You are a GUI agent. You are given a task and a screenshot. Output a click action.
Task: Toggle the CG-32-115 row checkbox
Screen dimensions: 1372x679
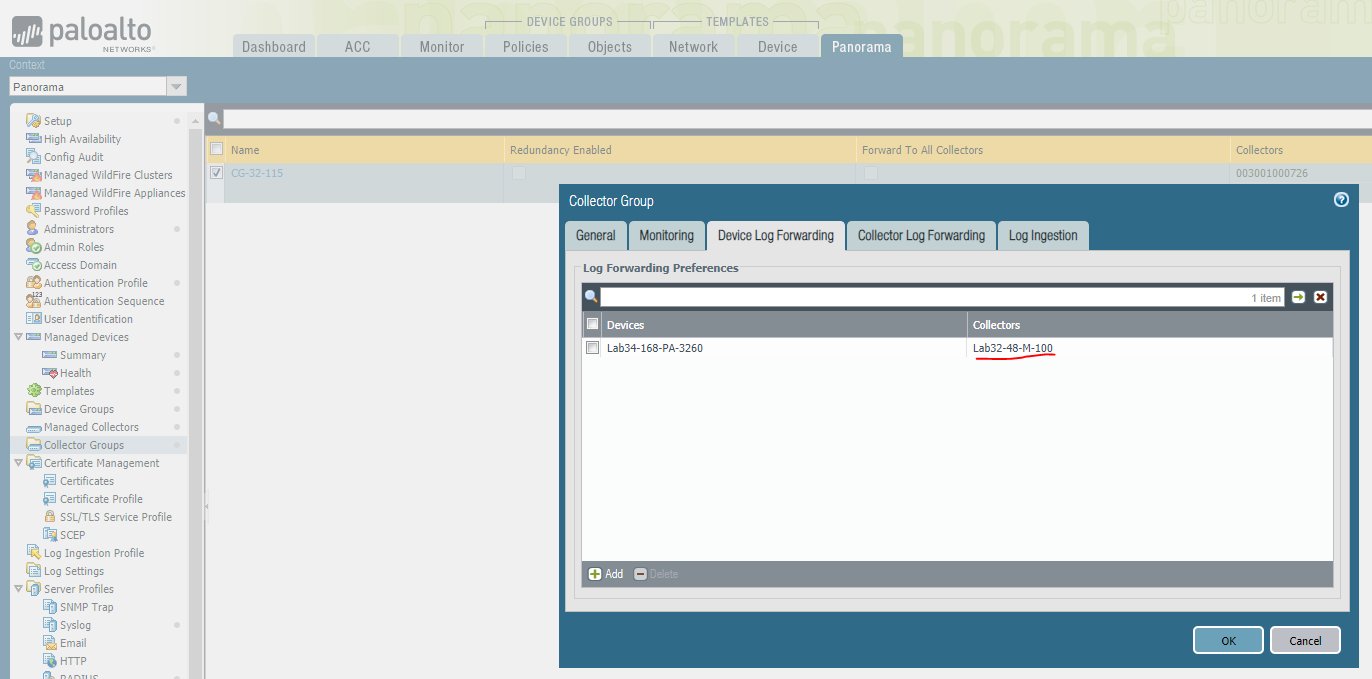[x=217, y=173]
